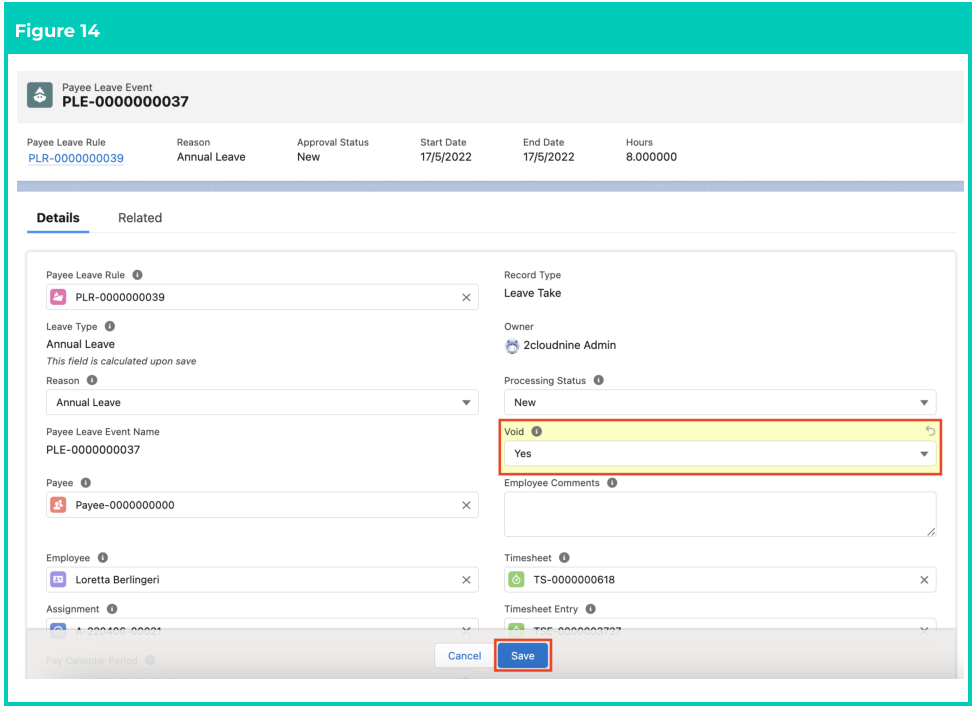Click the Start Date value 17/5/2022
976x708 pixels.
click(x=446, y=157)
